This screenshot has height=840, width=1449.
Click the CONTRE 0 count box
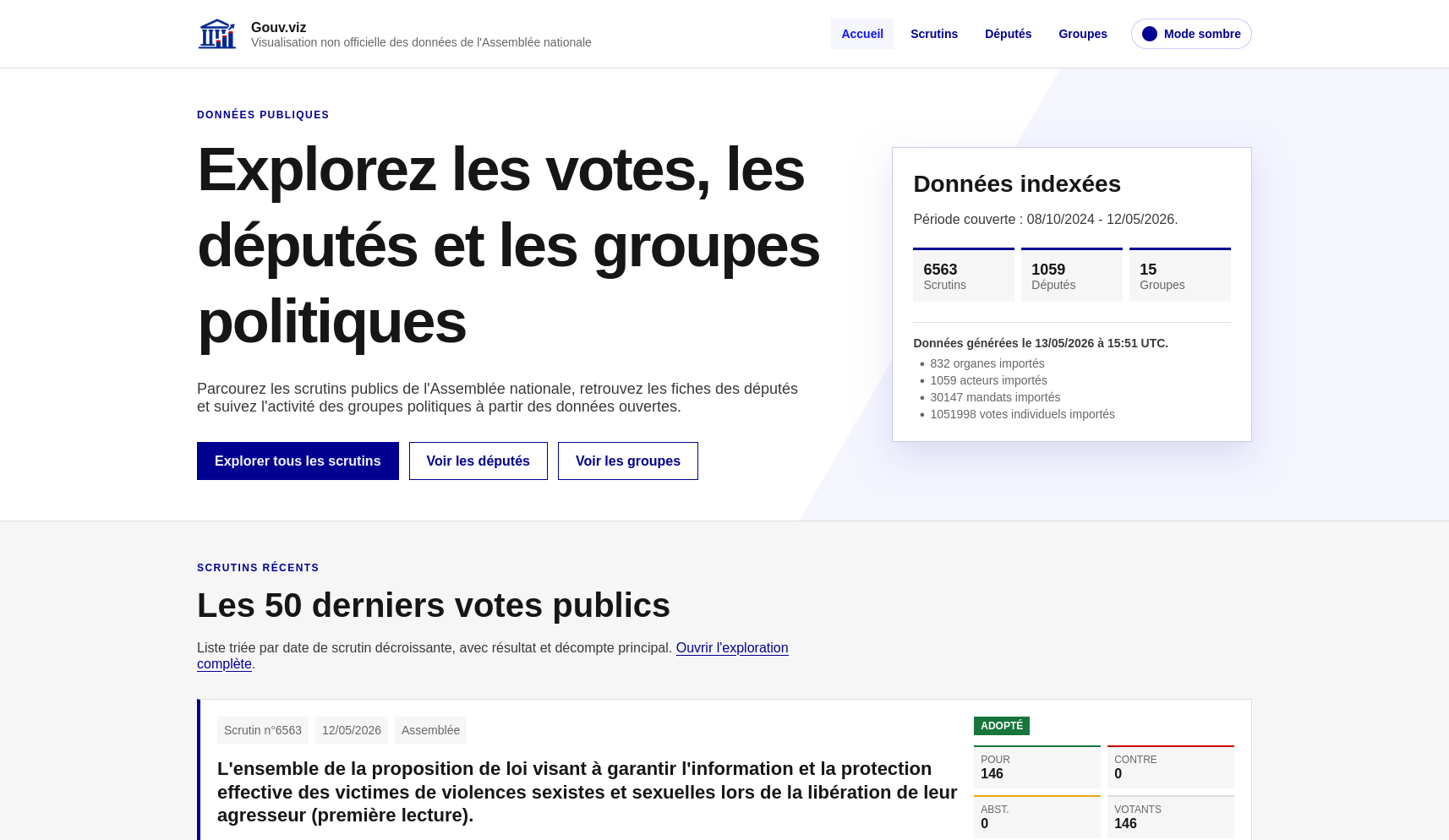click(x=1171, y=766)
